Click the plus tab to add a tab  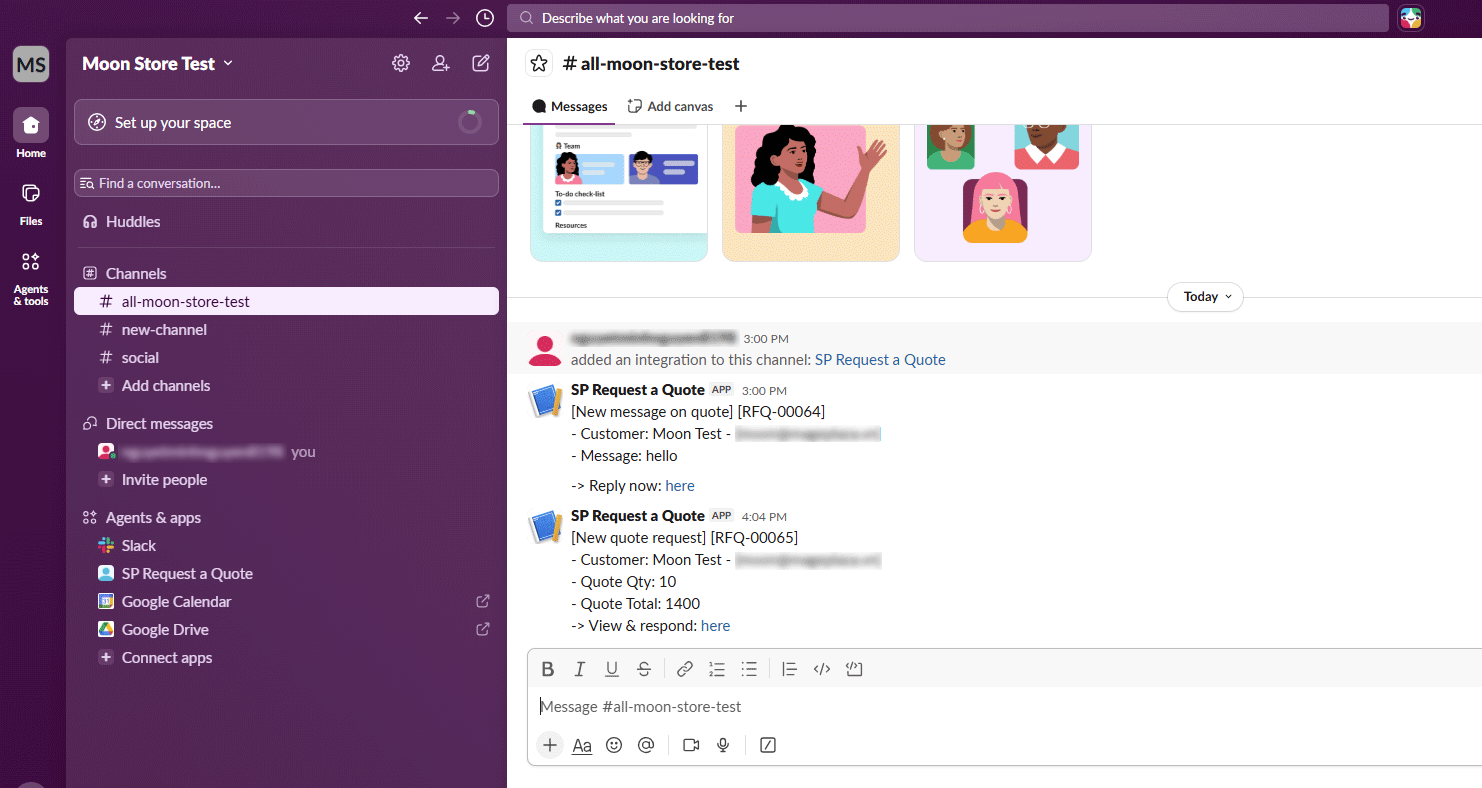click(x=741, y=106)
